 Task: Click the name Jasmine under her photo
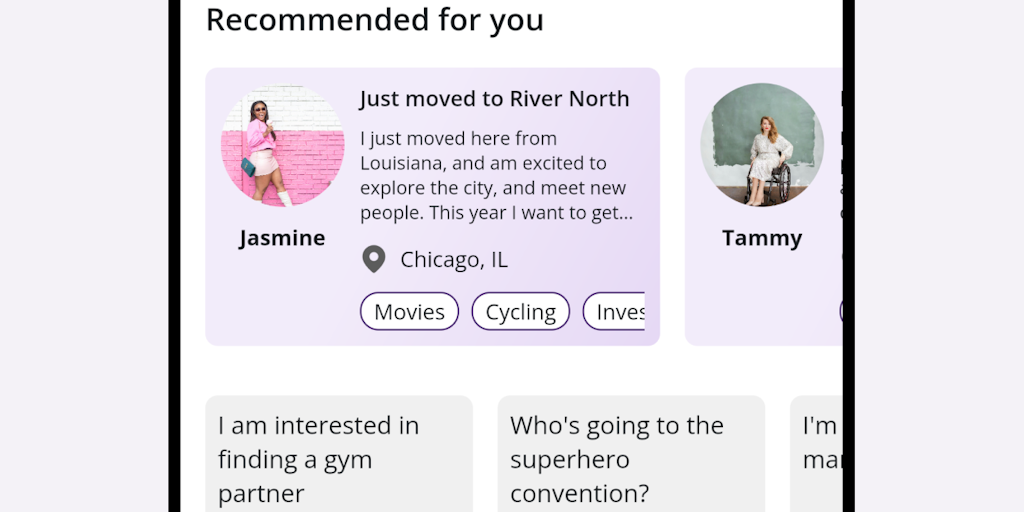[282, 238]
